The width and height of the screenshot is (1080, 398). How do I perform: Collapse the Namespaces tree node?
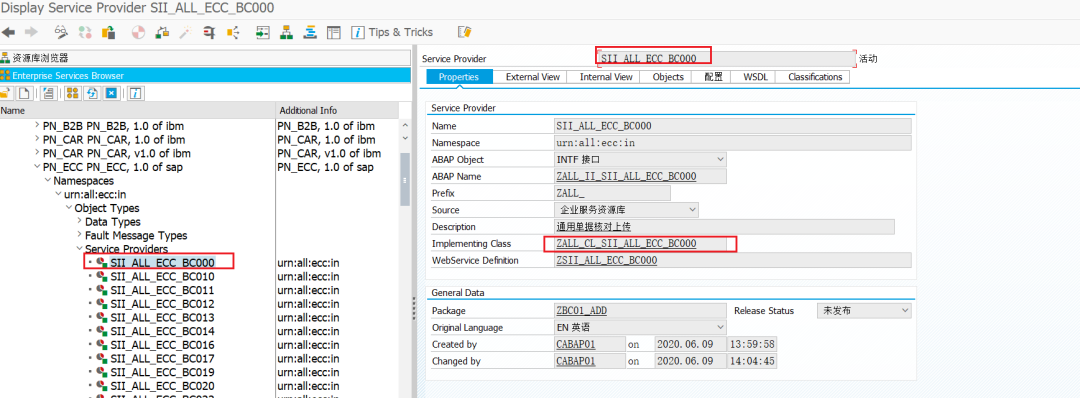[x=47, y=180]
